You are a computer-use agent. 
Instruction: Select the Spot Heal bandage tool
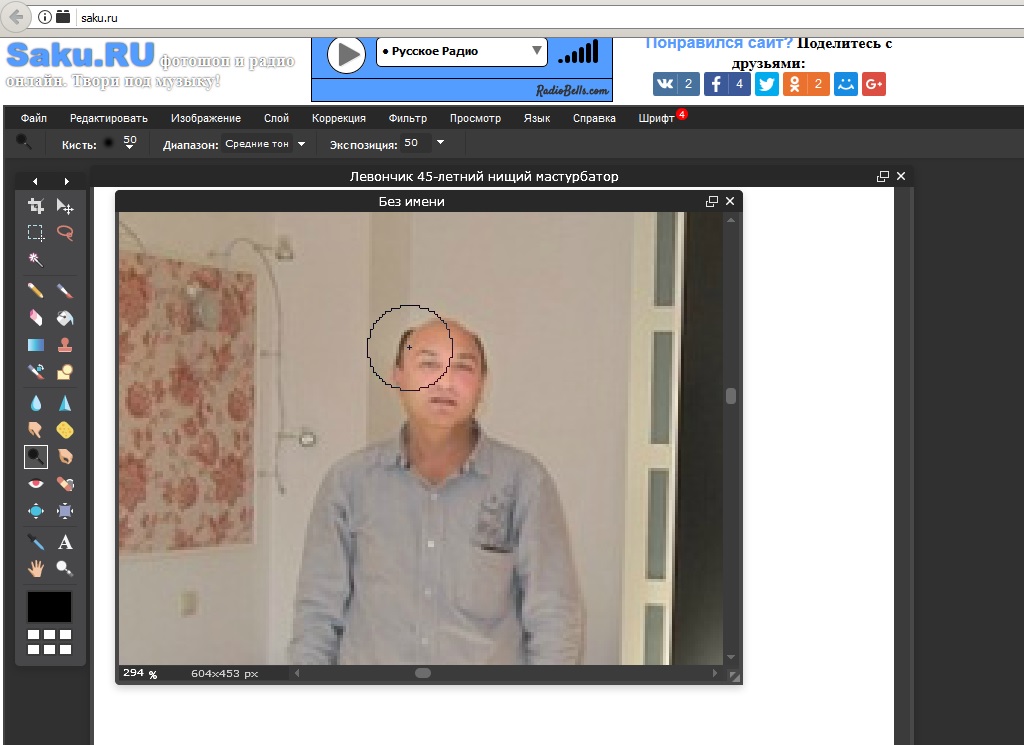coord(65,484)
